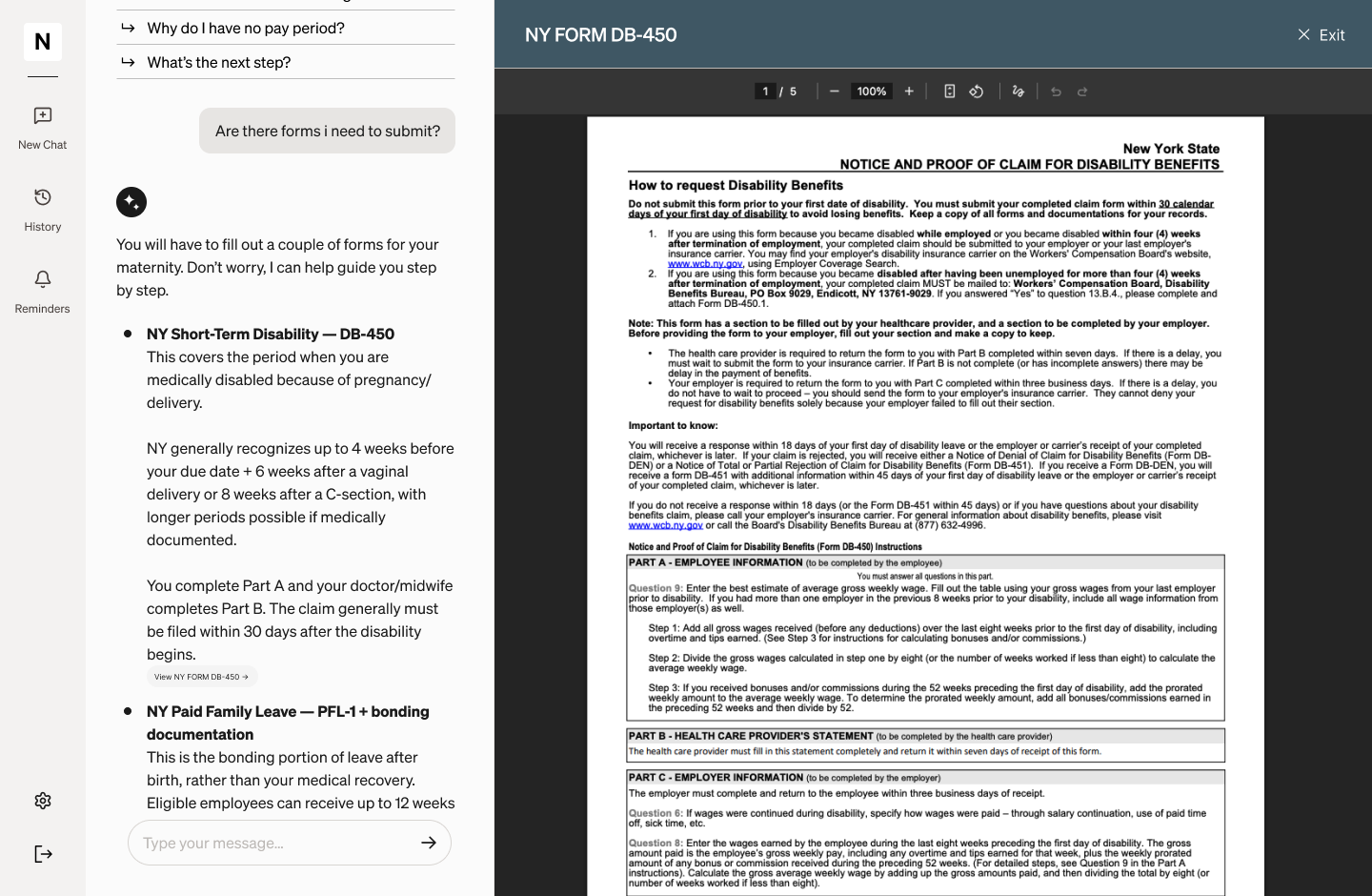Click the 'NOTICE AND PROOF OF CLAIM' form title

coord(1030,164)
